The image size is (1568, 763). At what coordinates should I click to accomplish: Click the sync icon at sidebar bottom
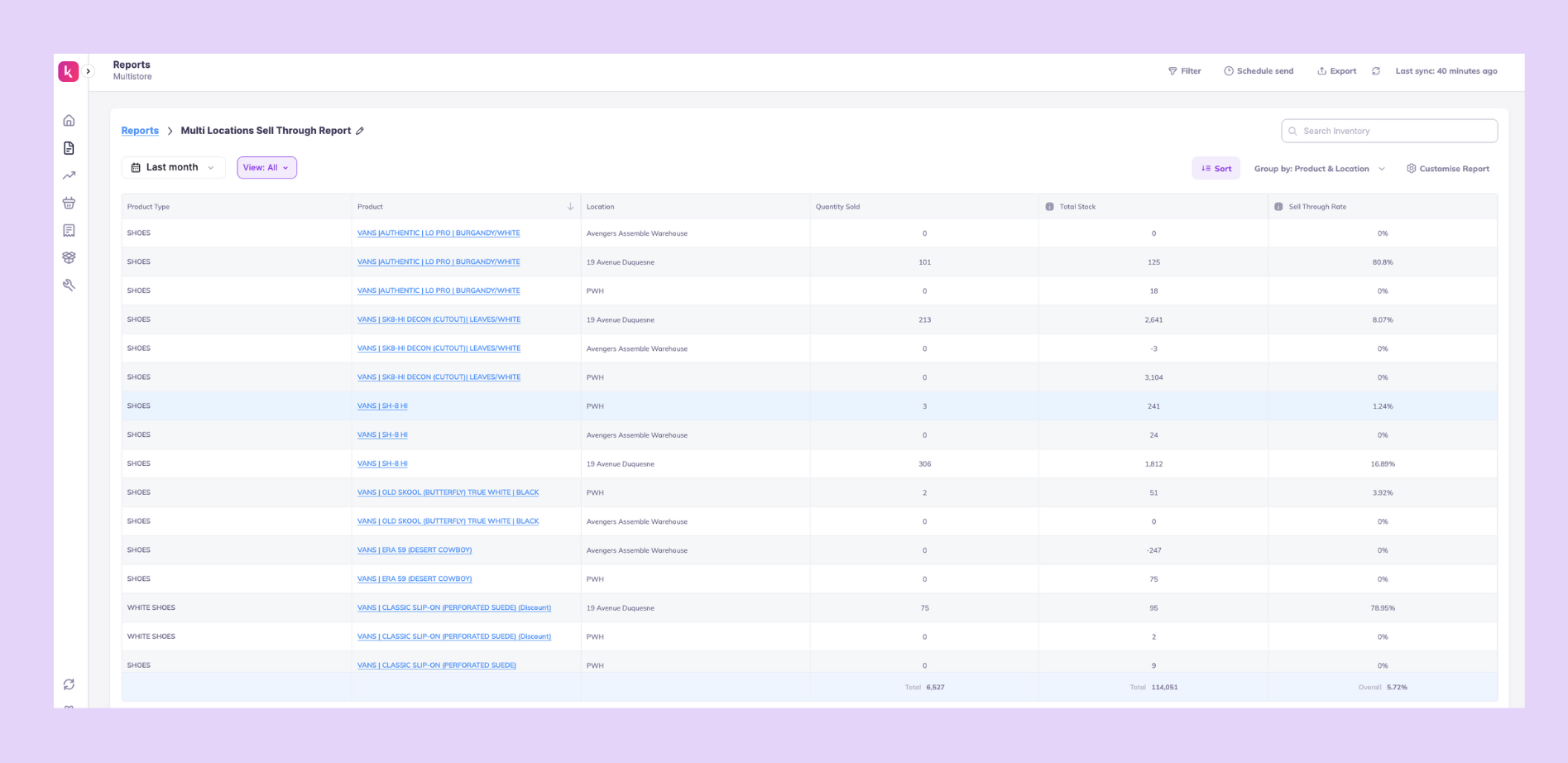[x=69, y=684]
